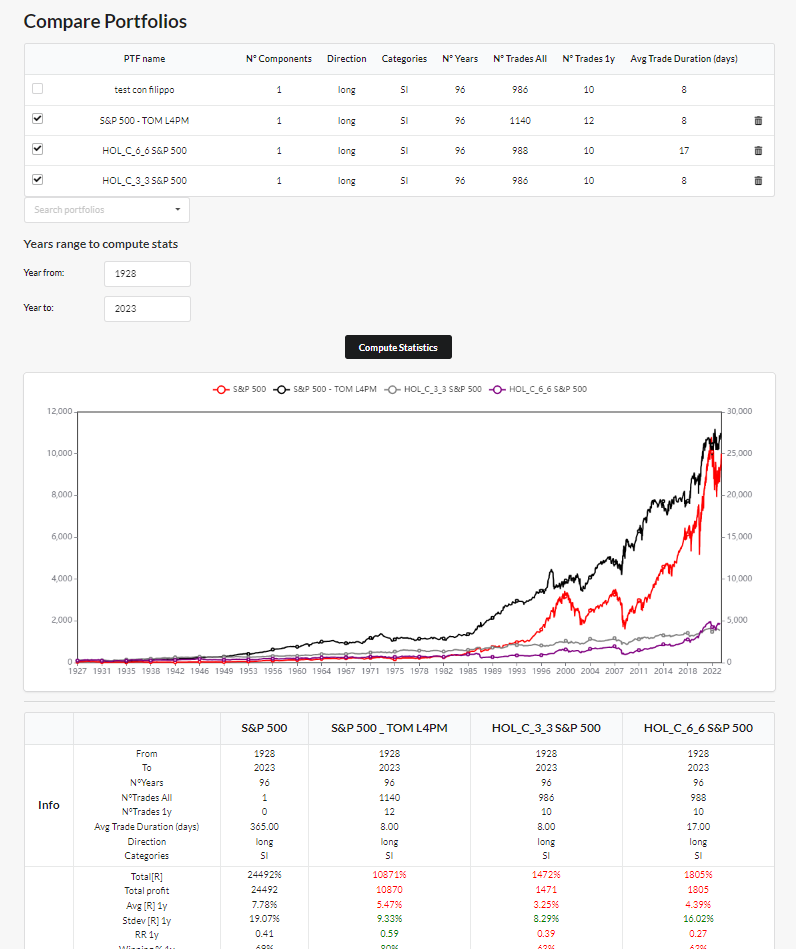Toggle the gray HOL_C_3_3 legend marker

click(392, 389)
